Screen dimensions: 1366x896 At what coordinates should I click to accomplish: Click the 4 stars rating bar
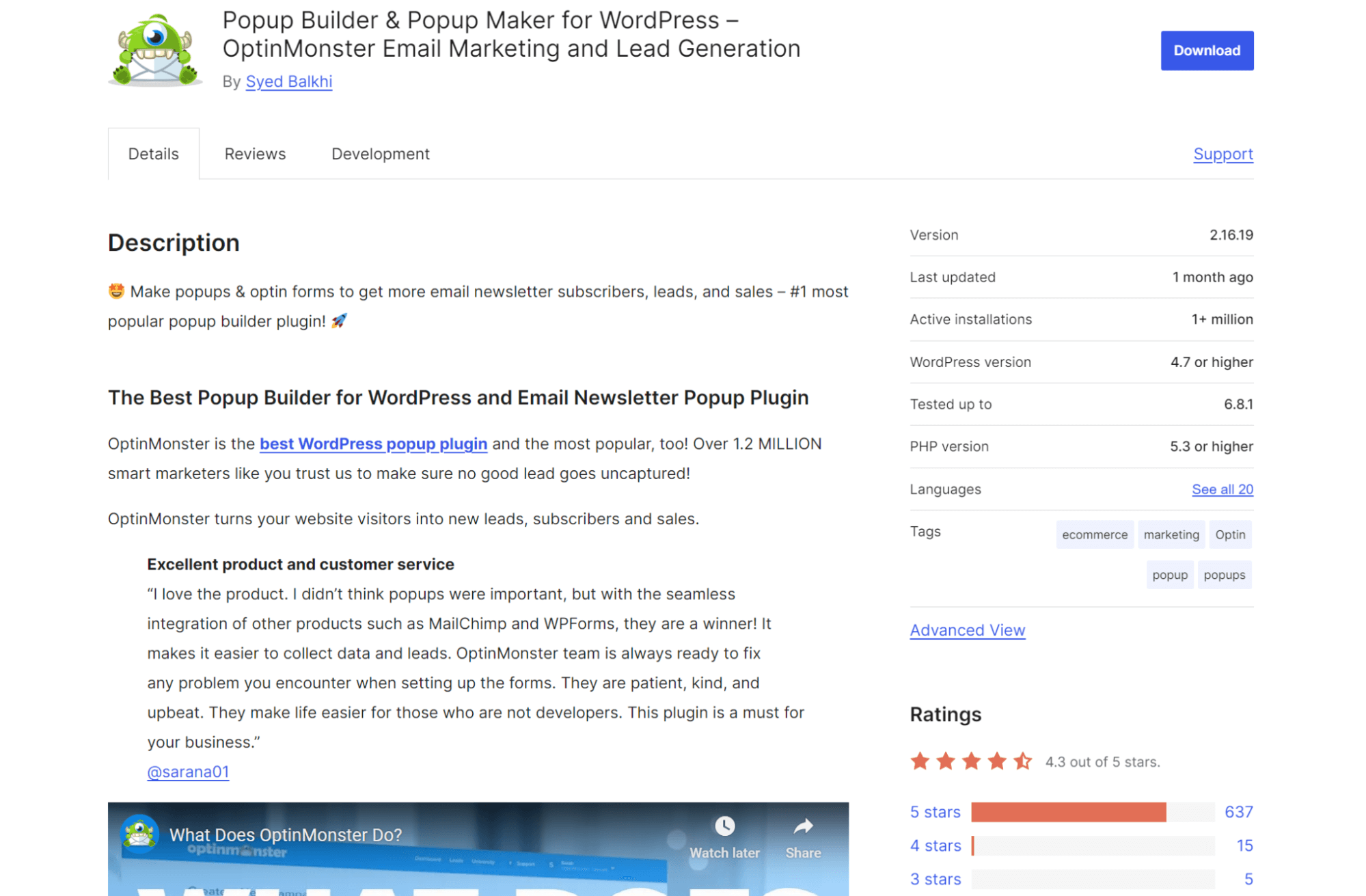tap(1093, 845)
